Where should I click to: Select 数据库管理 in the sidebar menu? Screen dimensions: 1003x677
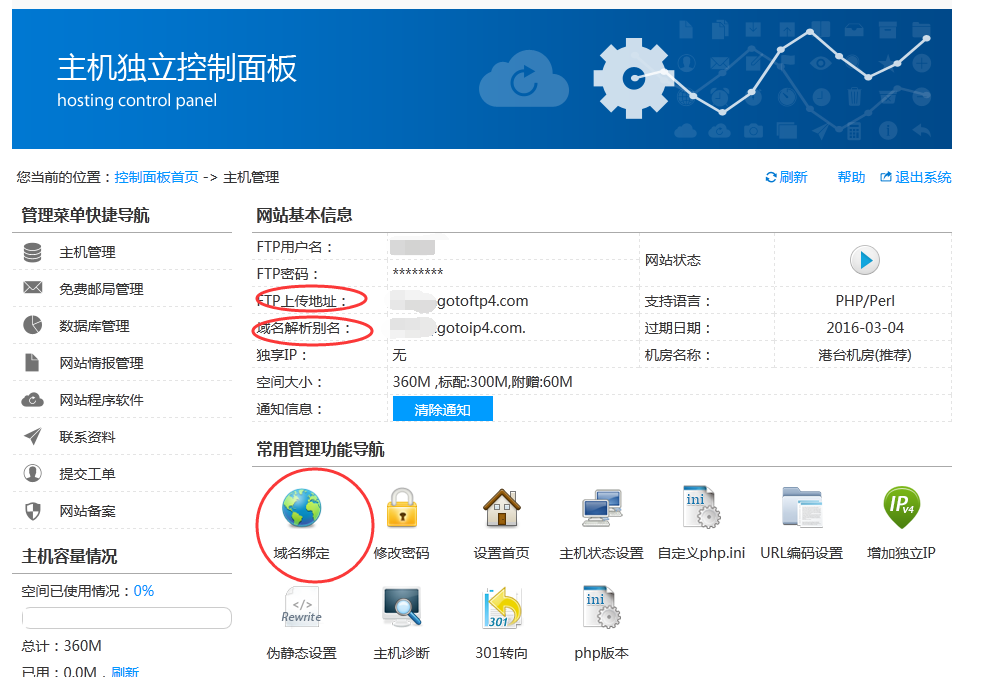point(94,326)
